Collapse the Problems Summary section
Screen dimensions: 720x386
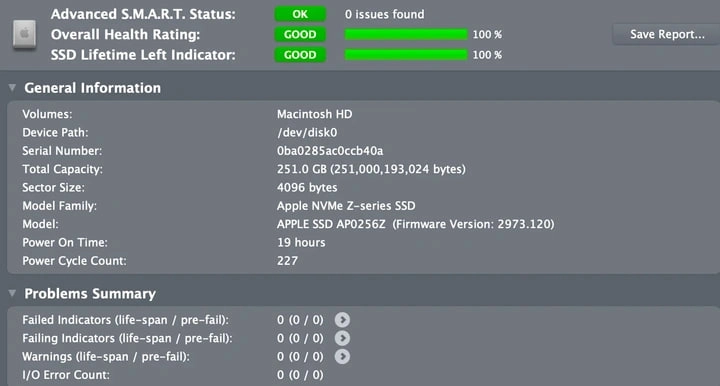[x=12, y=293]
